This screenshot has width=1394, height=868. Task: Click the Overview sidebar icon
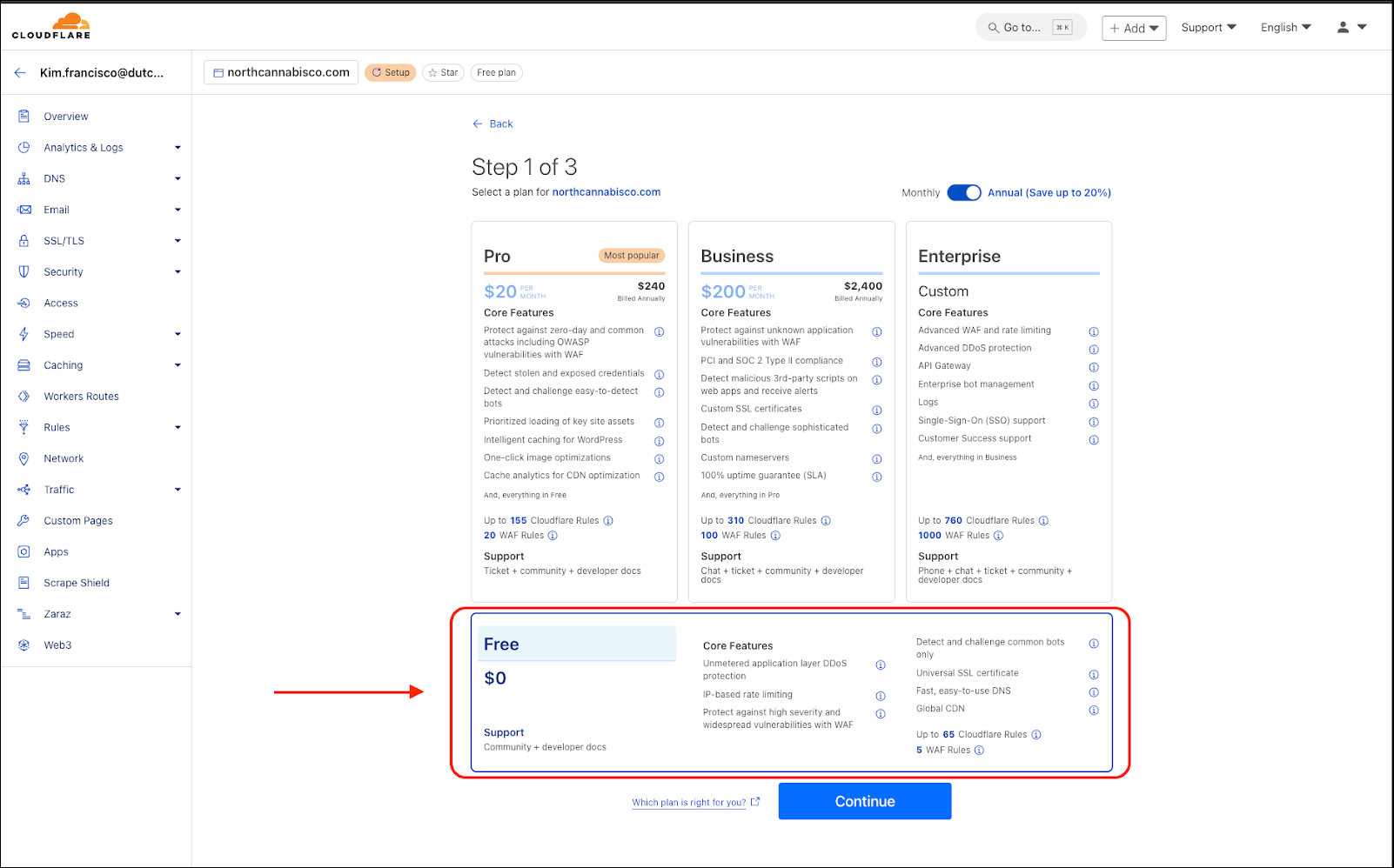pyautogui.click(x=24, y=117)
